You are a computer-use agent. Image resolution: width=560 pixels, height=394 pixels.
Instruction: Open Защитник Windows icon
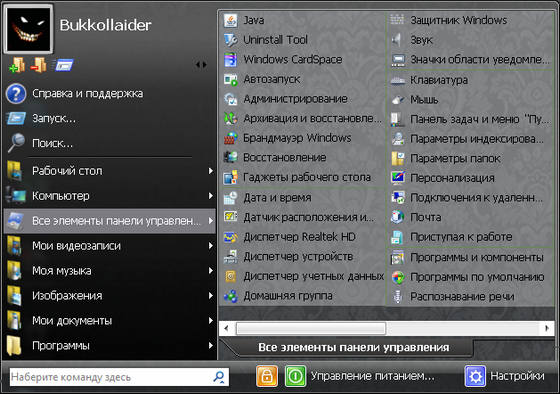398,20
